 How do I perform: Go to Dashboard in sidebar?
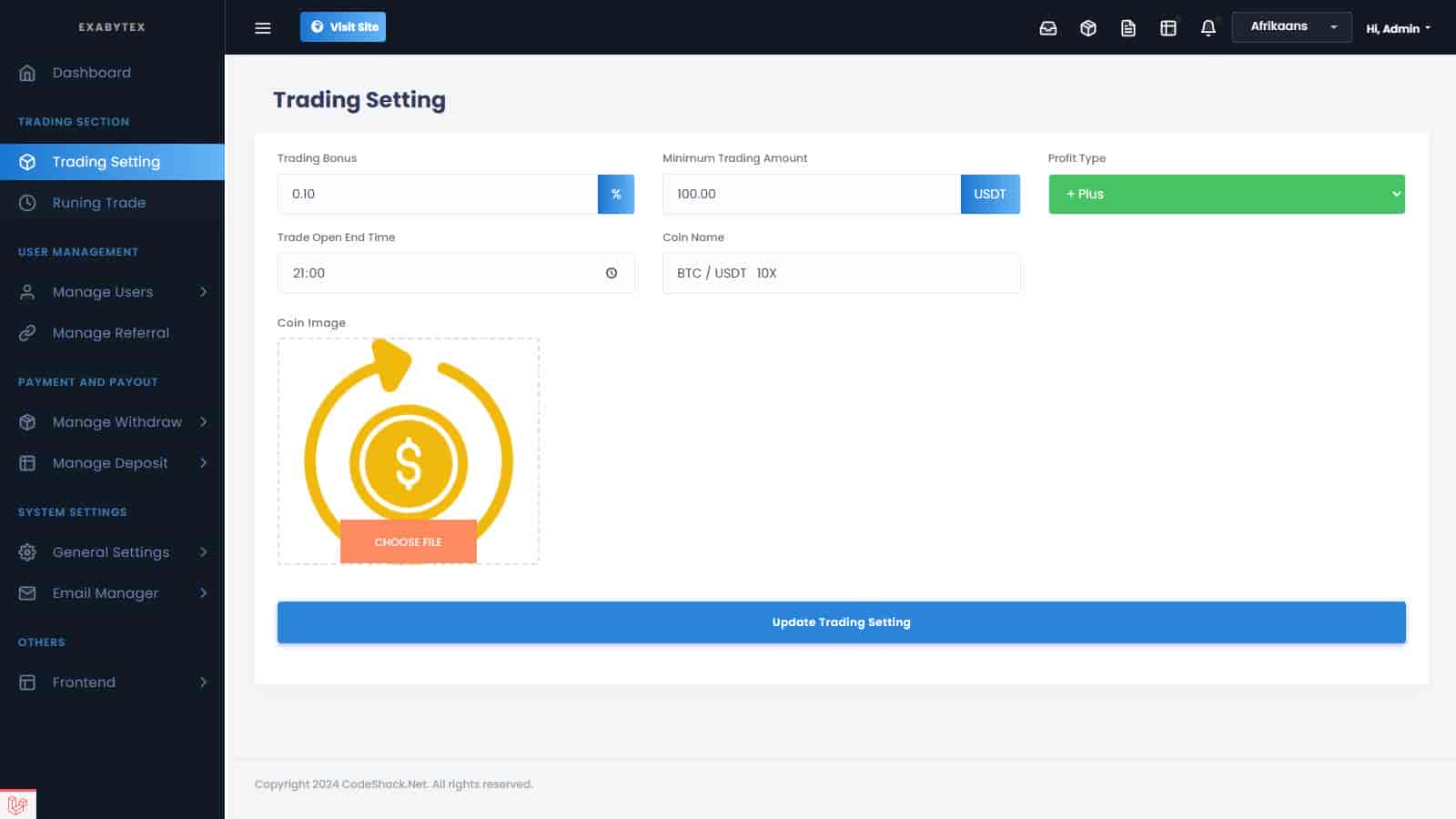[91, 73]
